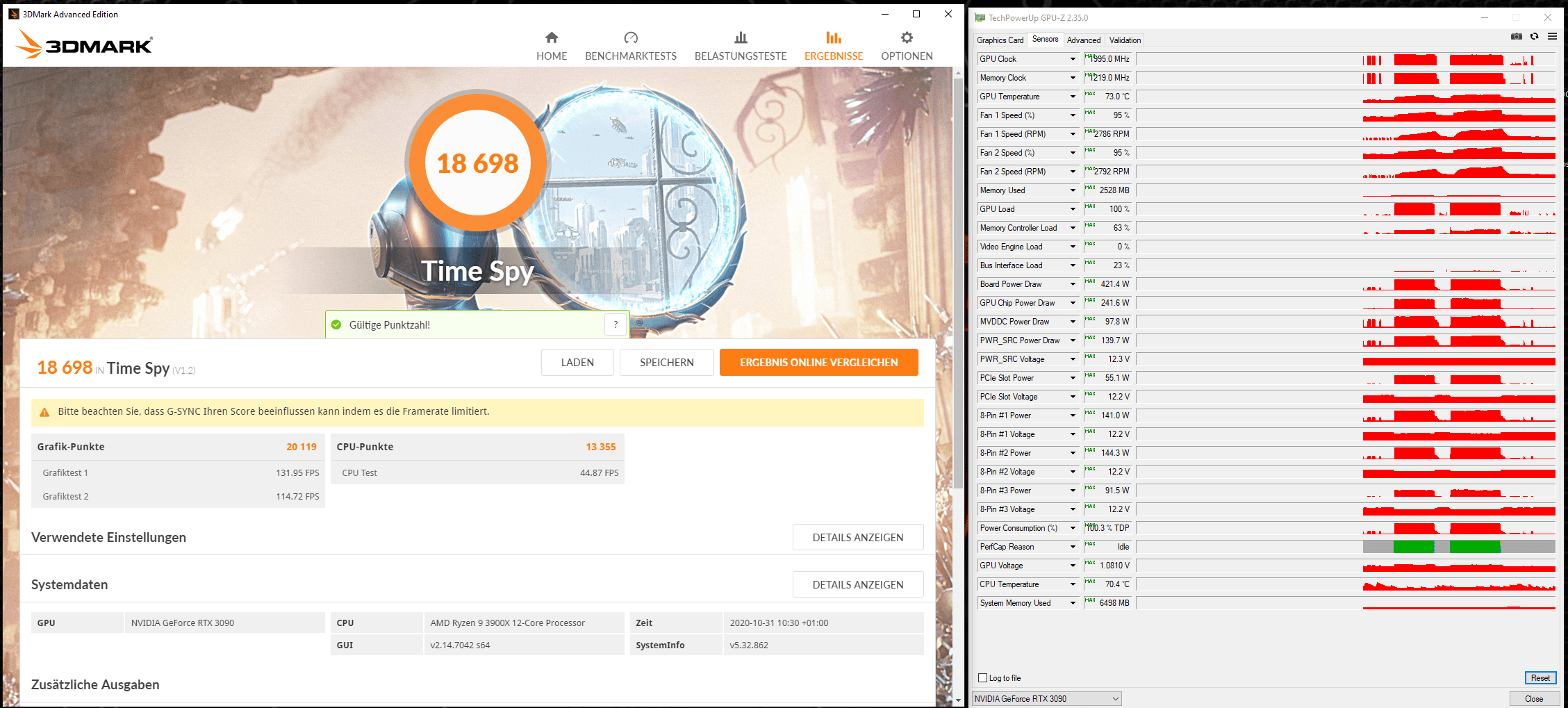
Task: Click the Ergebnisse results chart icon
Action: tap(834, 38)
